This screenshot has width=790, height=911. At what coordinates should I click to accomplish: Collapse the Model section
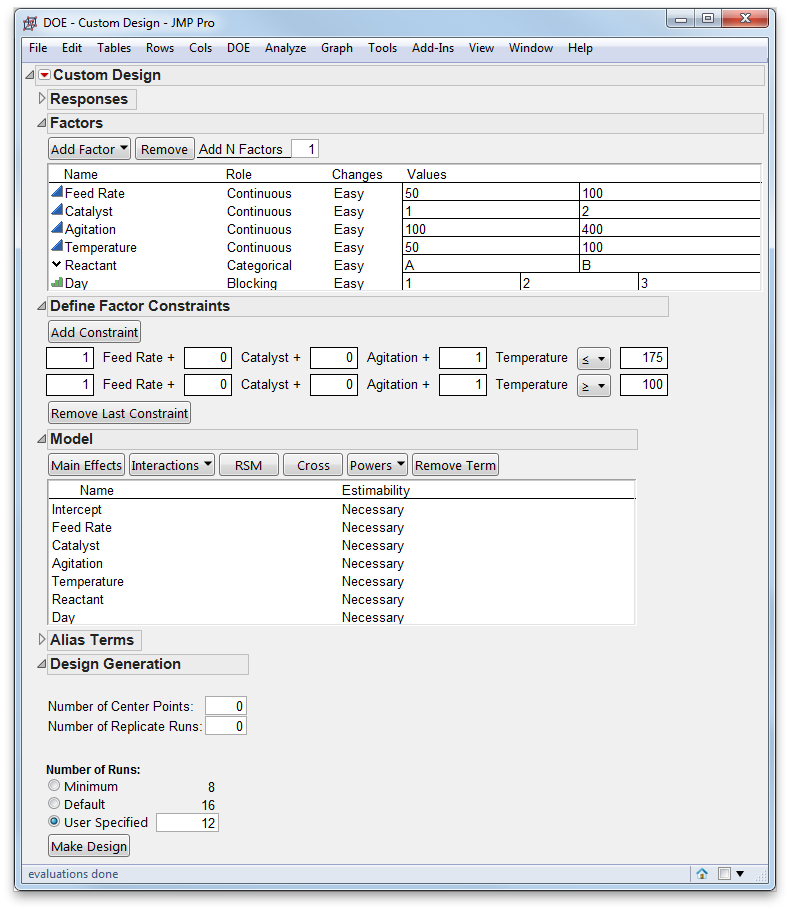pos(42,439)
